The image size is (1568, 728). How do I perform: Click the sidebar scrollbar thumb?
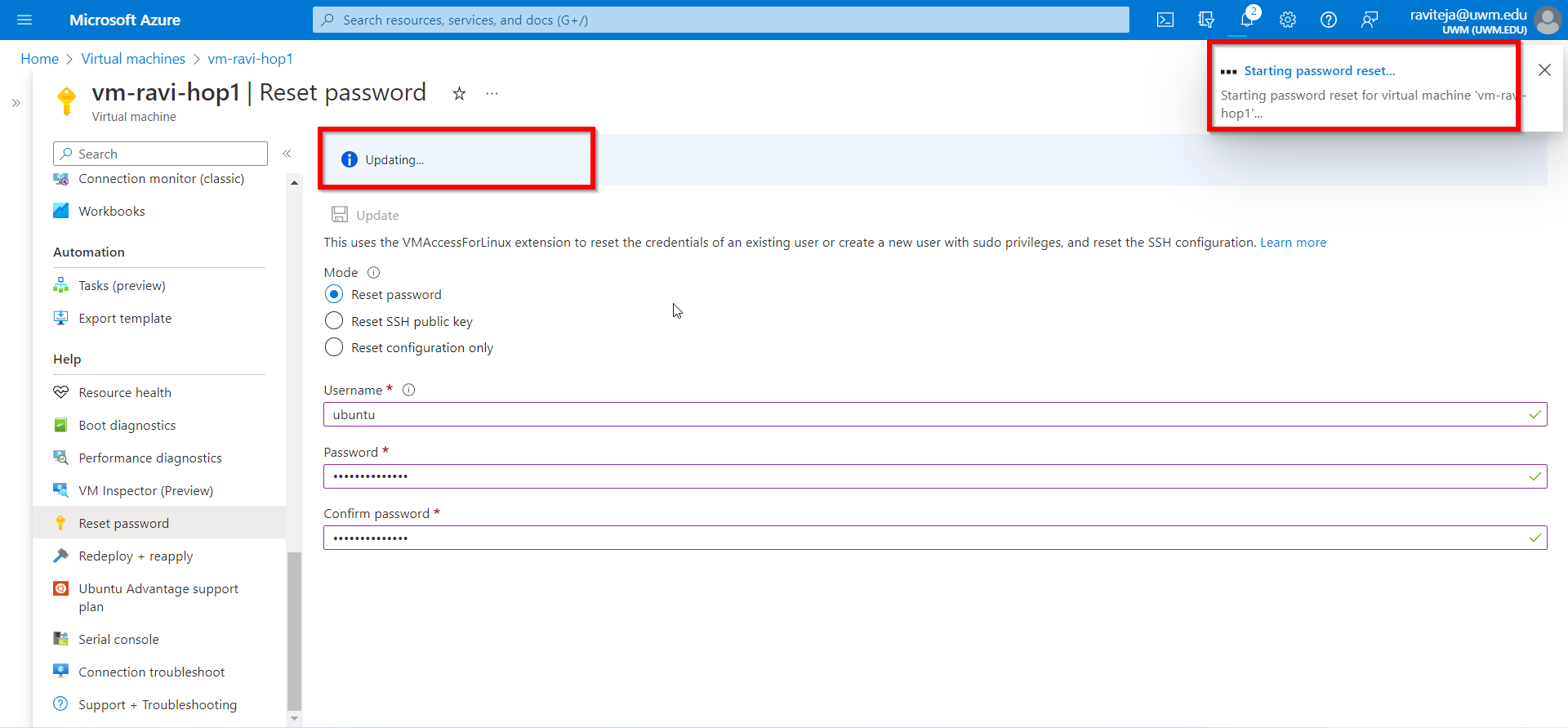(294, 632)
